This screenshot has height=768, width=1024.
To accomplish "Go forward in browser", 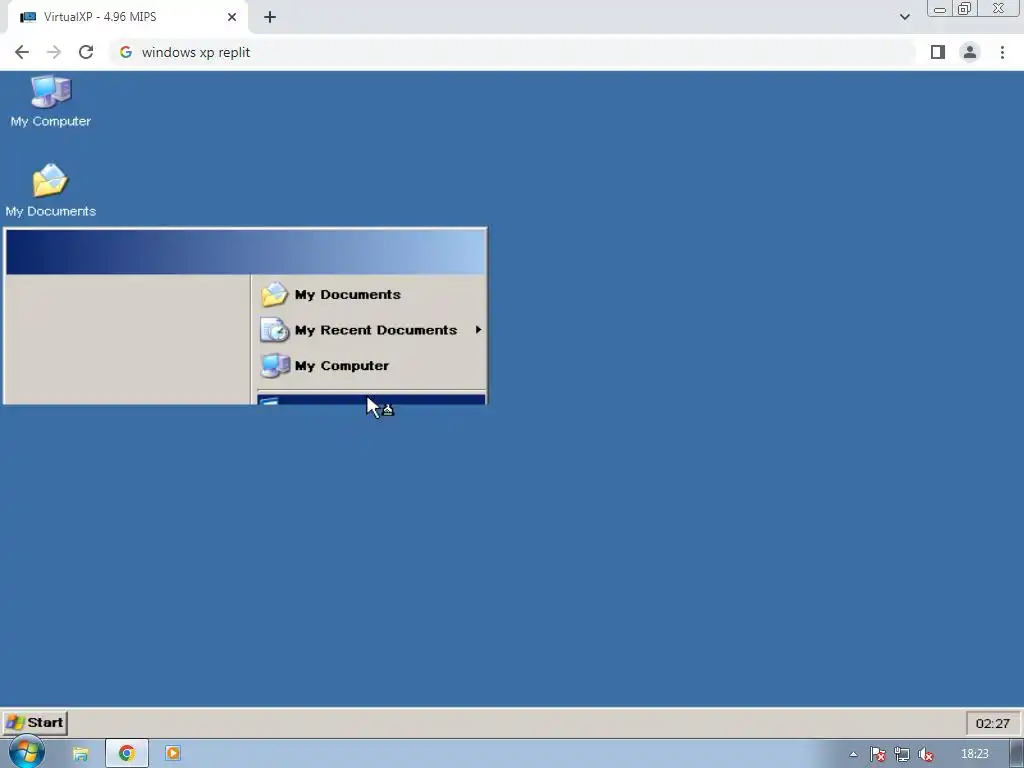I will click(x=54, y=52).
